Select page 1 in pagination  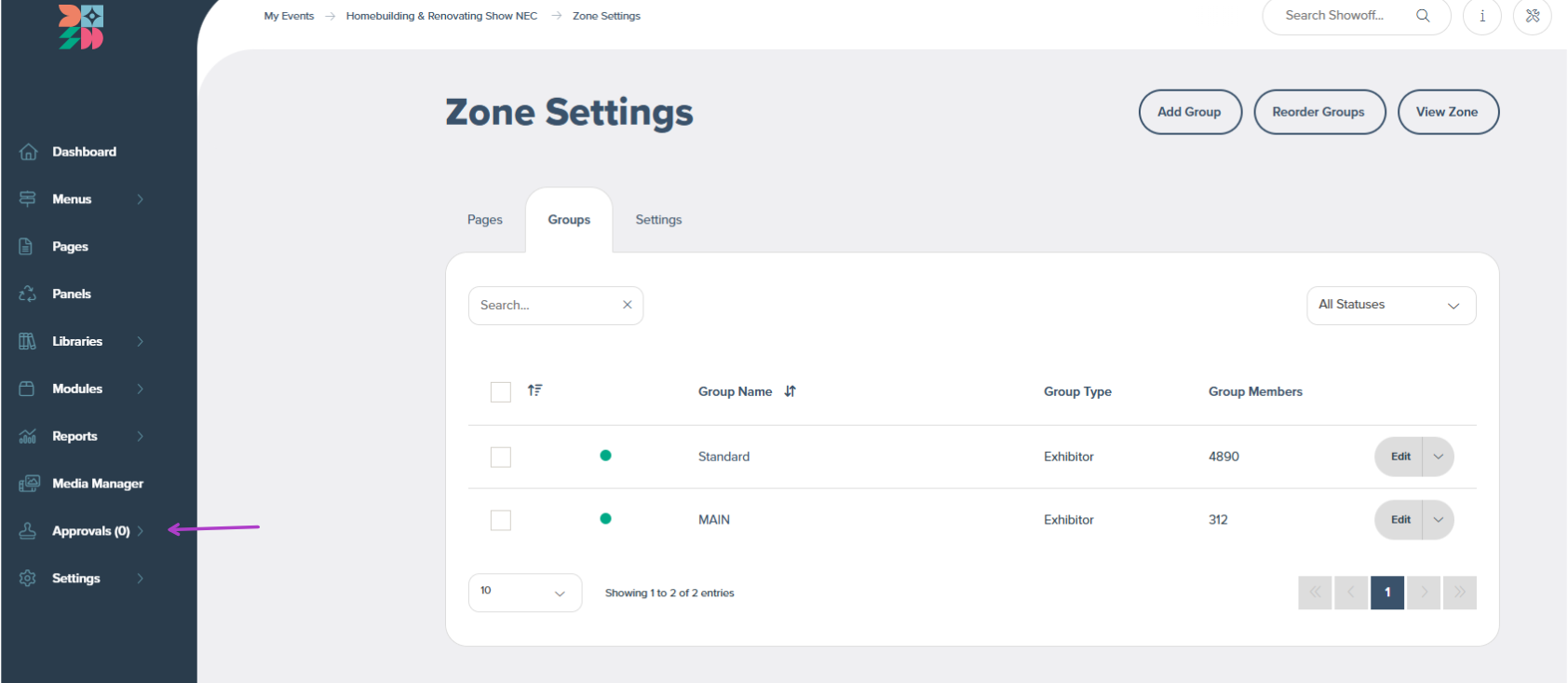(1387, 593)
